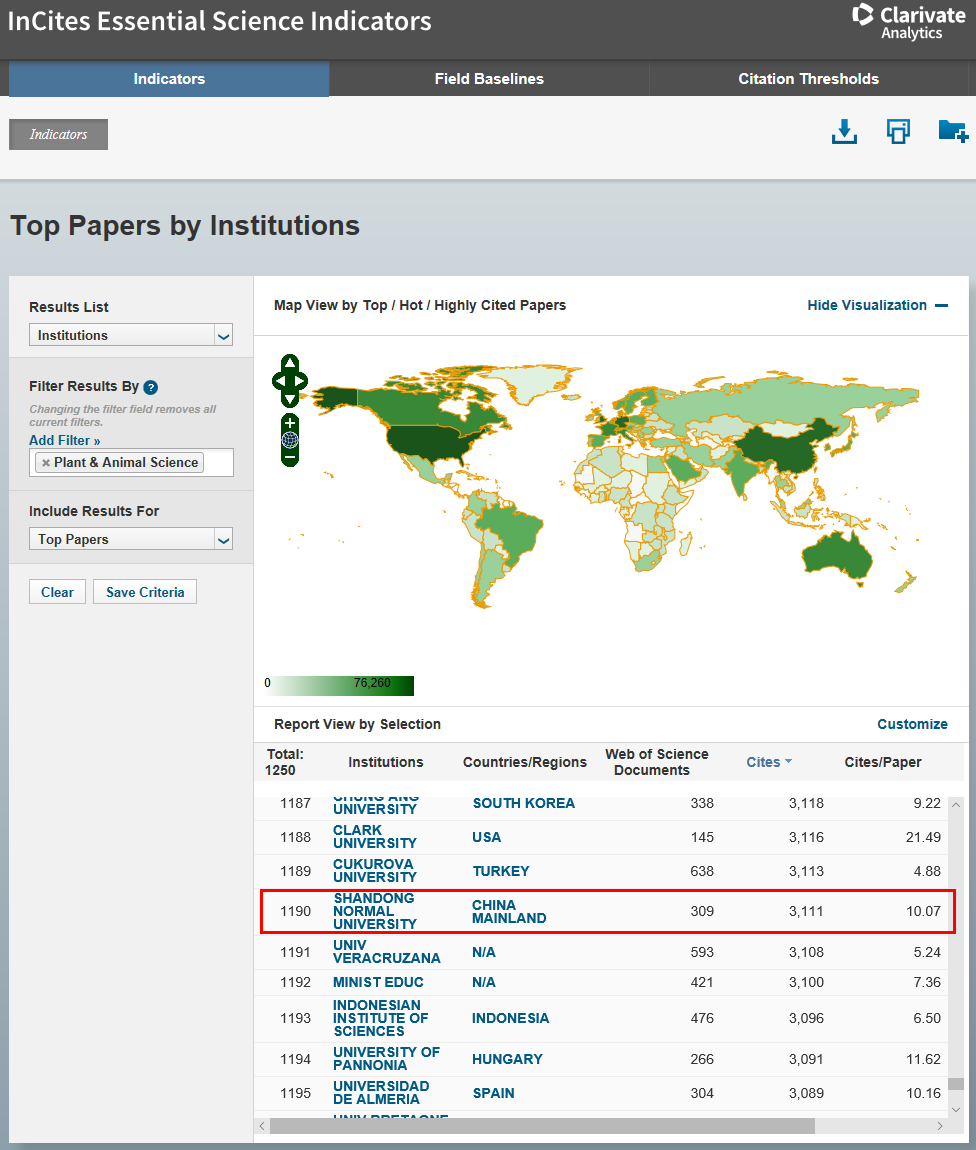This screenshot has height=1150, width=976.
Task: Zoom in on the map with plus
Action: point(290,423)
